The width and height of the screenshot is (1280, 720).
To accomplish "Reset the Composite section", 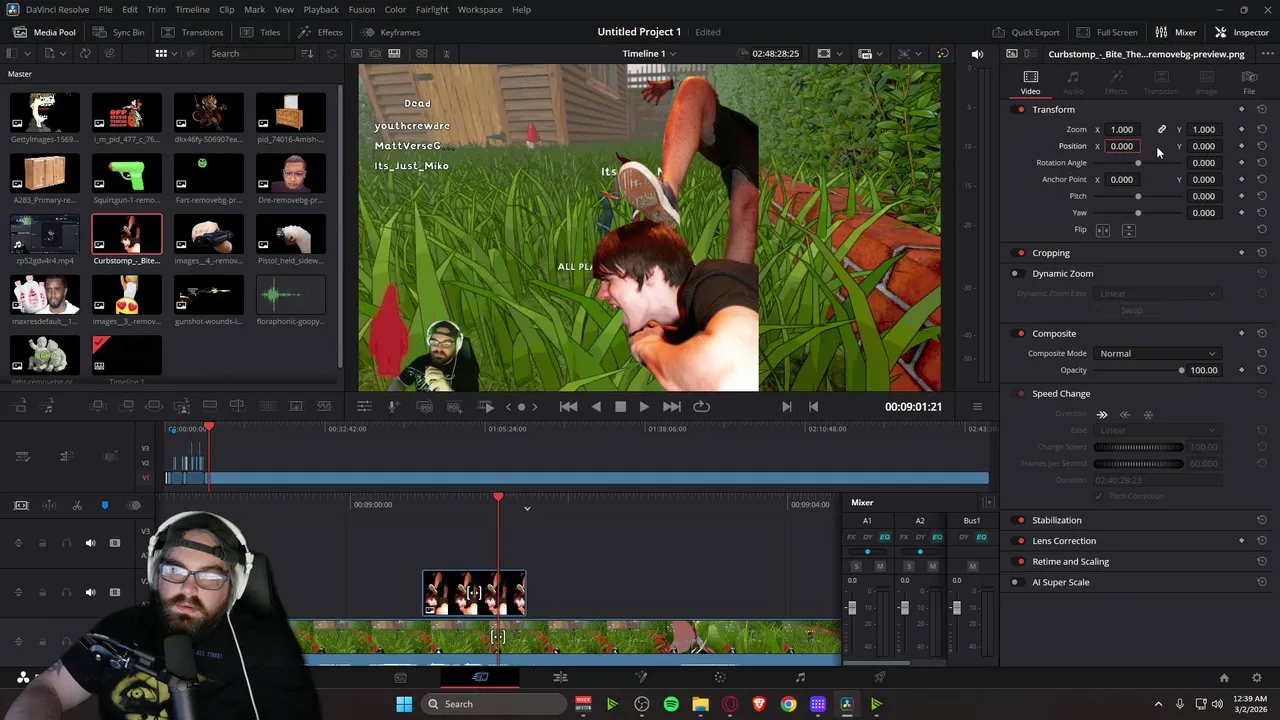I will tap(1262, 333).
